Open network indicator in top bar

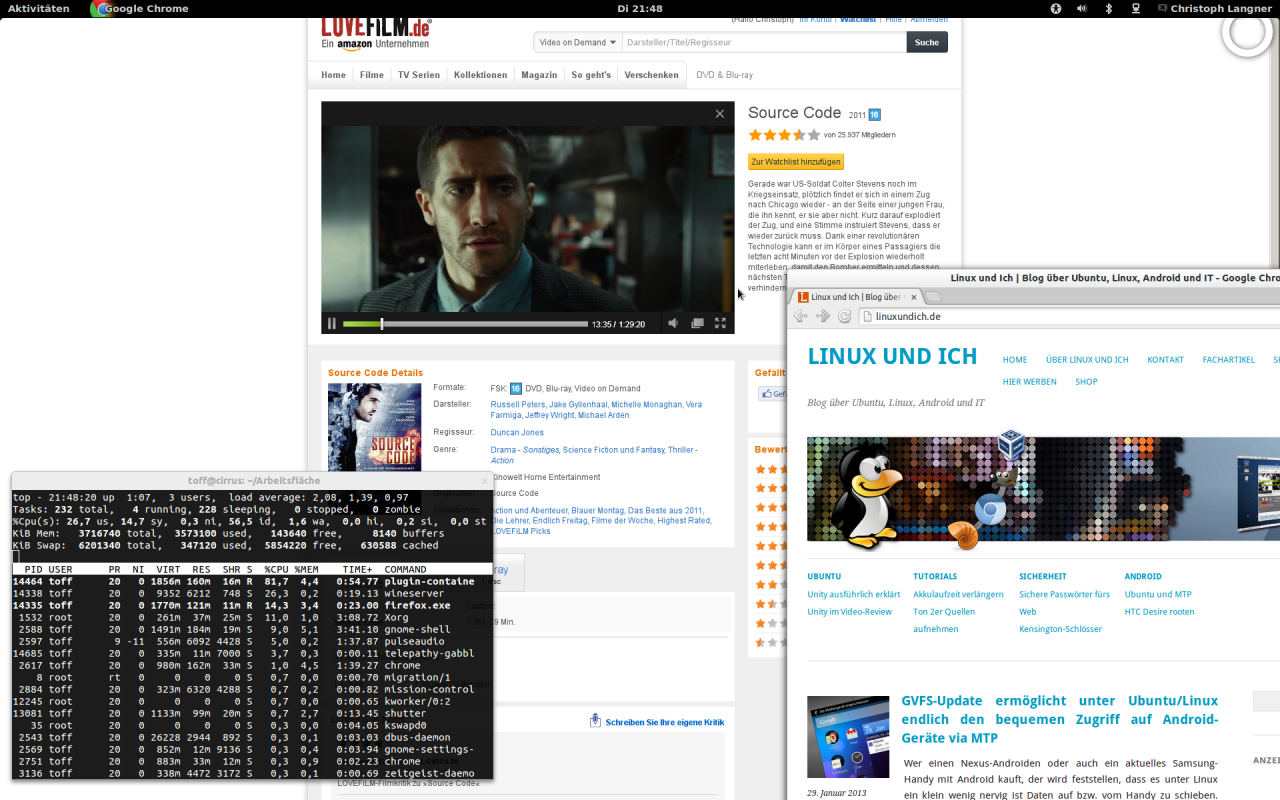[x=1136, y=8]
